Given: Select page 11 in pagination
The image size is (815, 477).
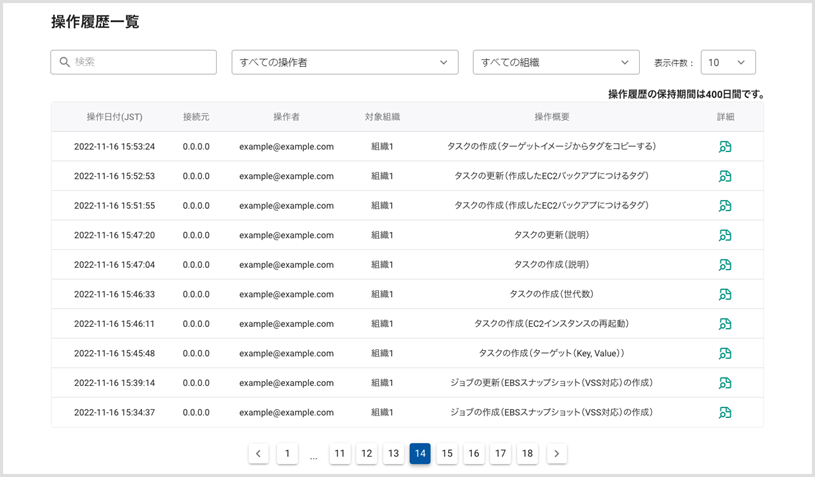Looking at the screenshot, I should (340, 454).
